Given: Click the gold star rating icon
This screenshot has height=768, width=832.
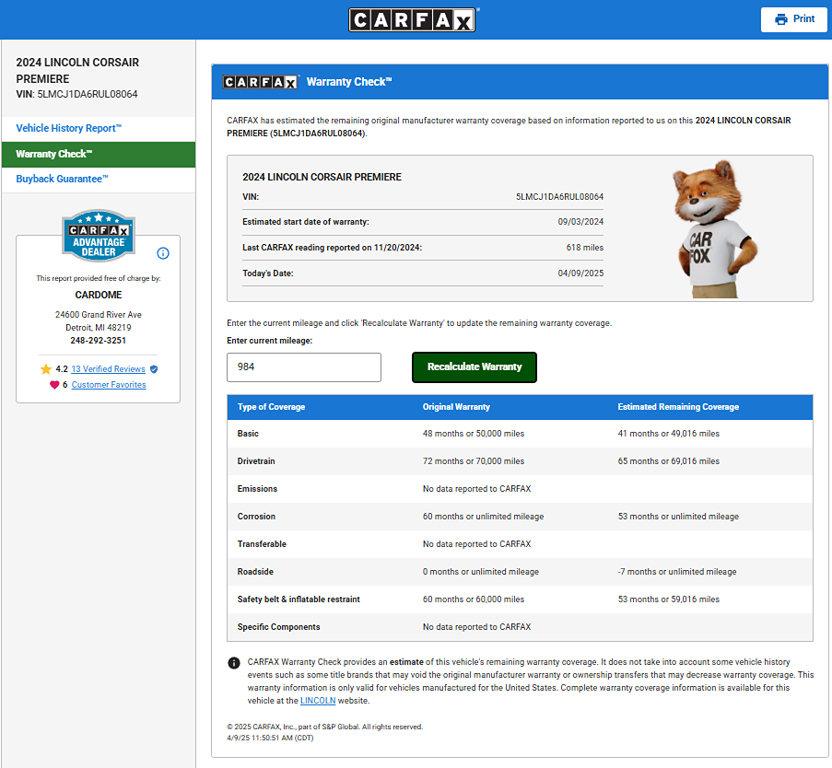Looking at the screenshot, I should [45, 369].
